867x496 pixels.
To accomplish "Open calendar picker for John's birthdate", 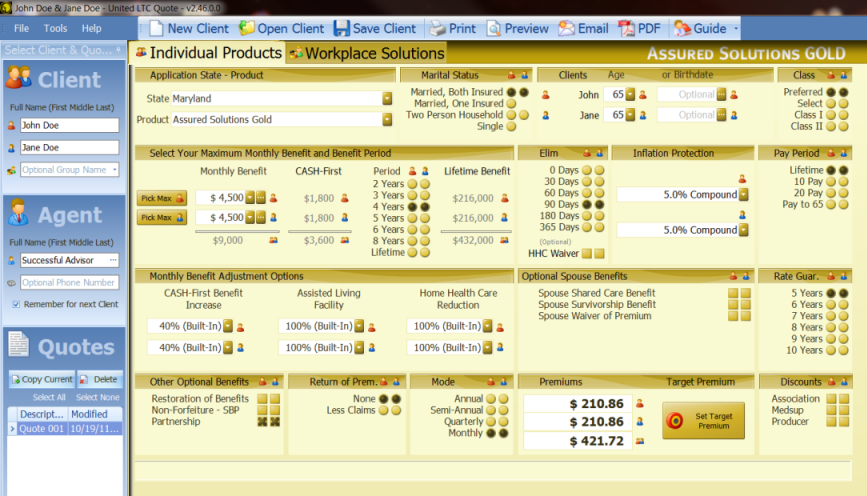I will click(721, 95).
